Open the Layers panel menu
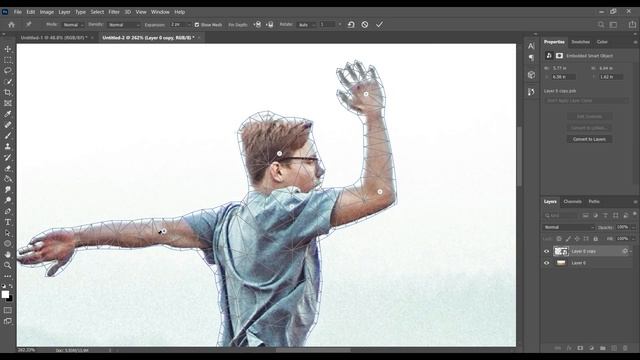This screenshot has height=360, width=640. pos(635,202)
